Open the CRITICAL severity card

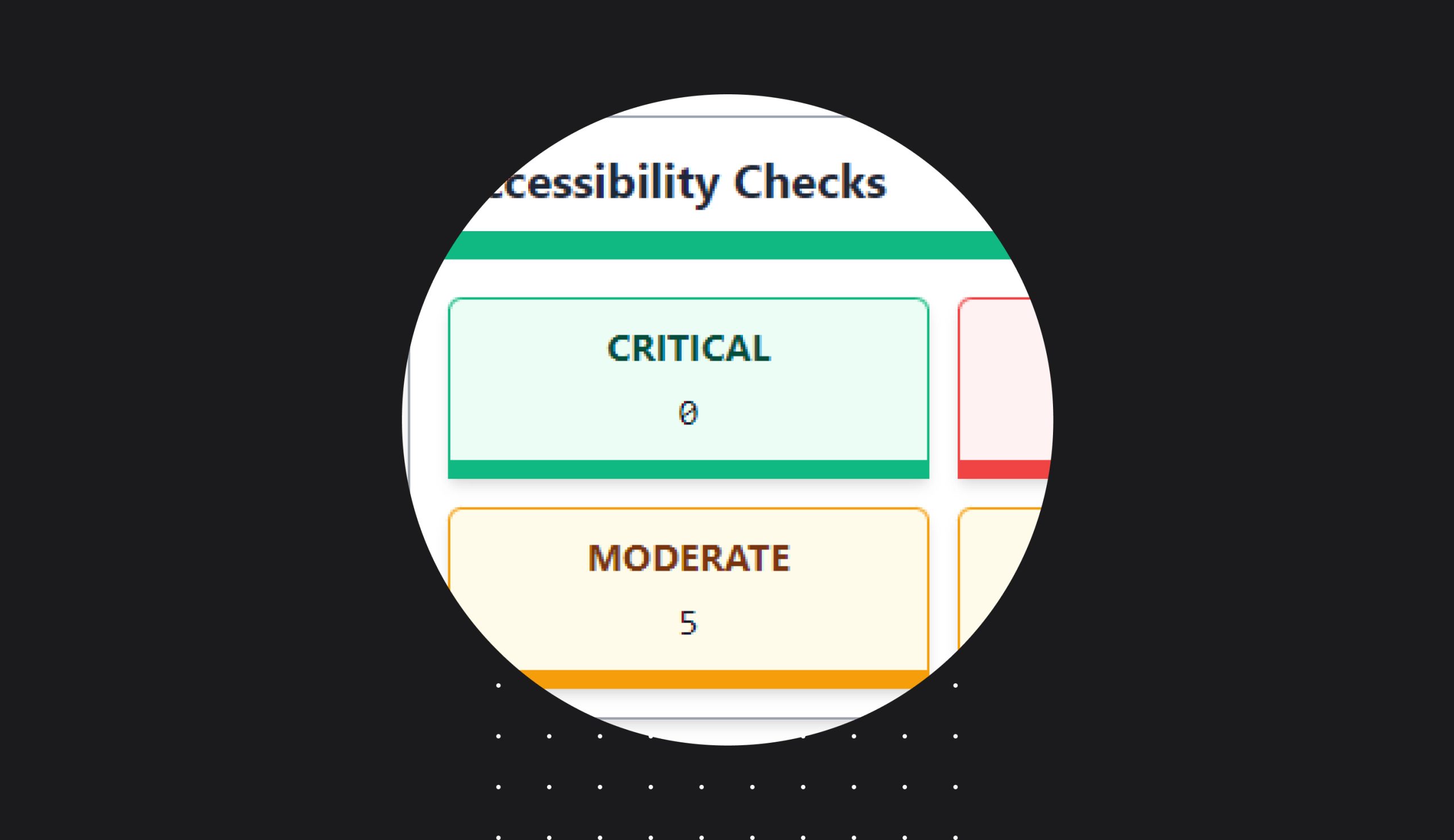(688, 388)
